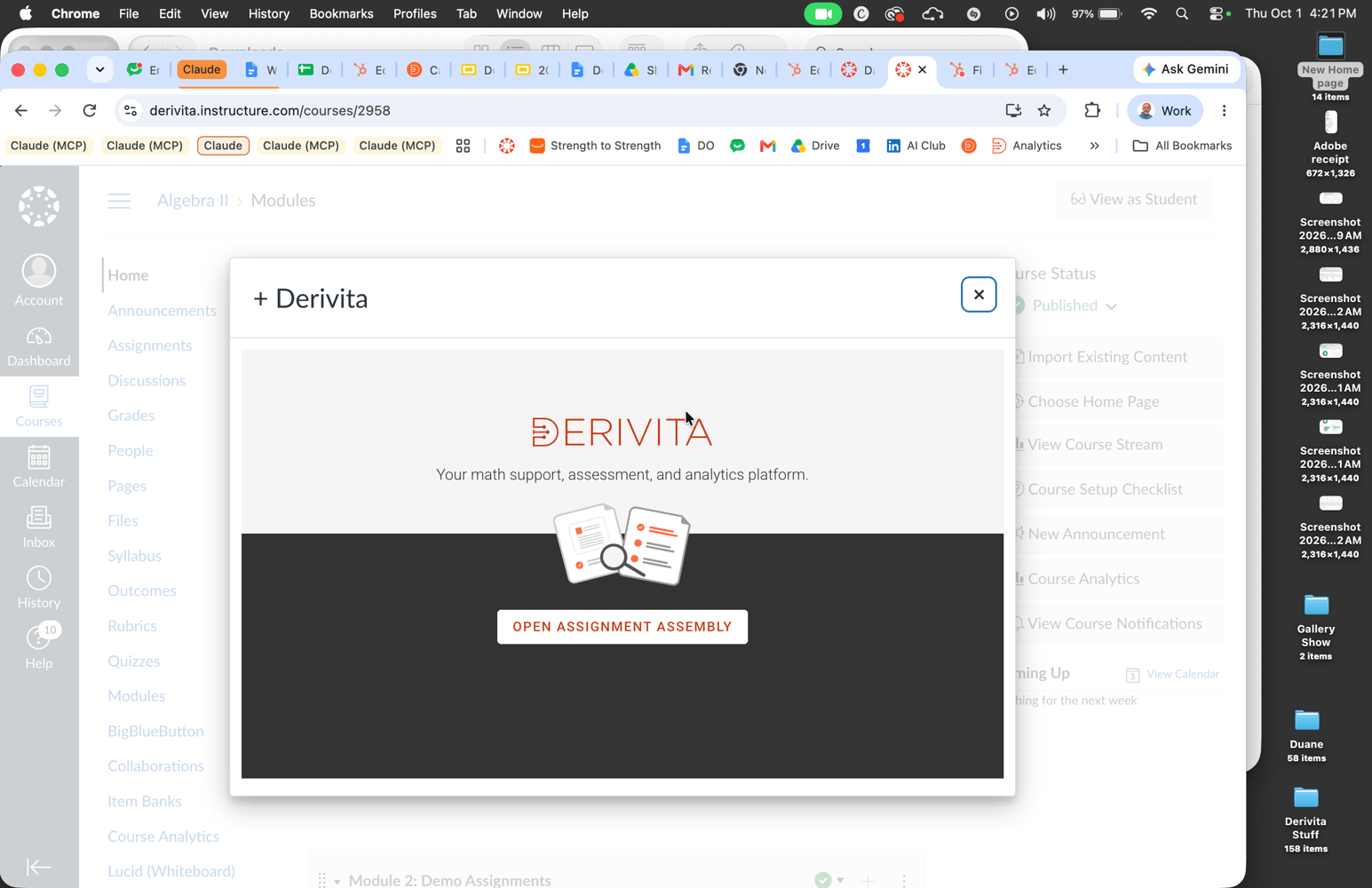
Task: Open Account in Canvas global navigation
Action: pyautogui.click(x=39, y=281)
